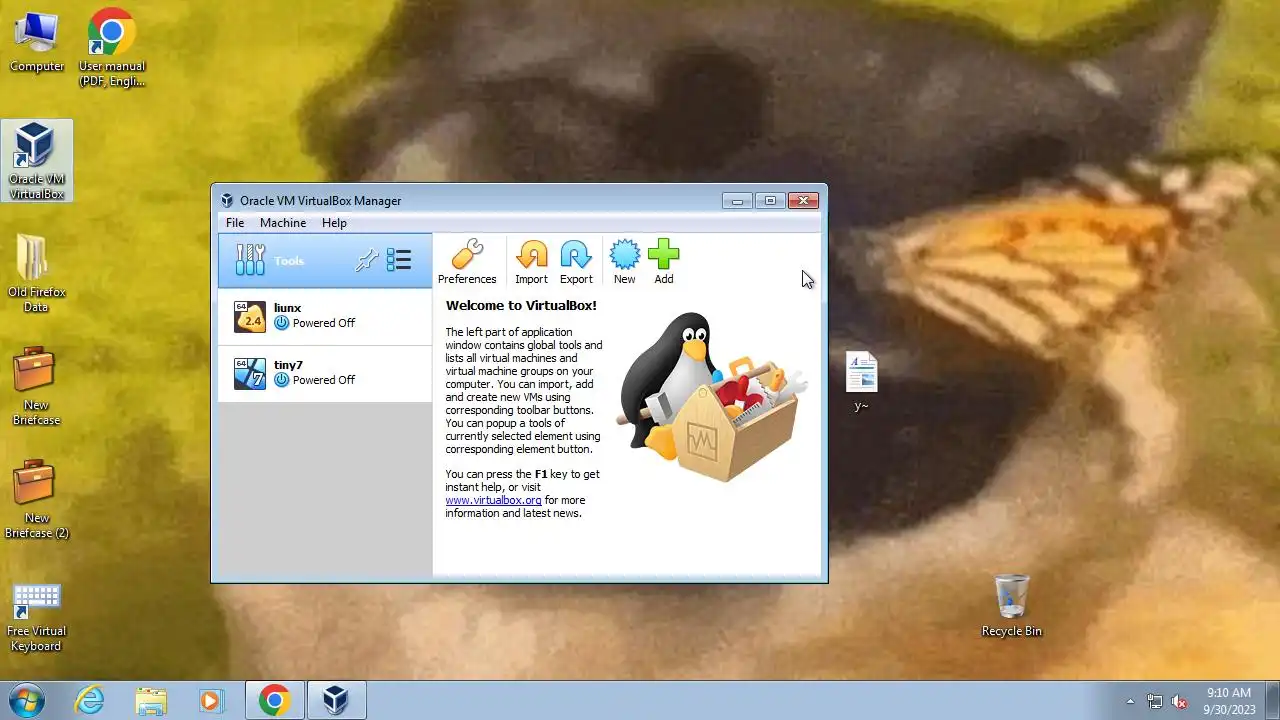Open the Windows Start menu
This screenshot has width=1280, height=720.
pyautogui.click(x=26, y=700)
